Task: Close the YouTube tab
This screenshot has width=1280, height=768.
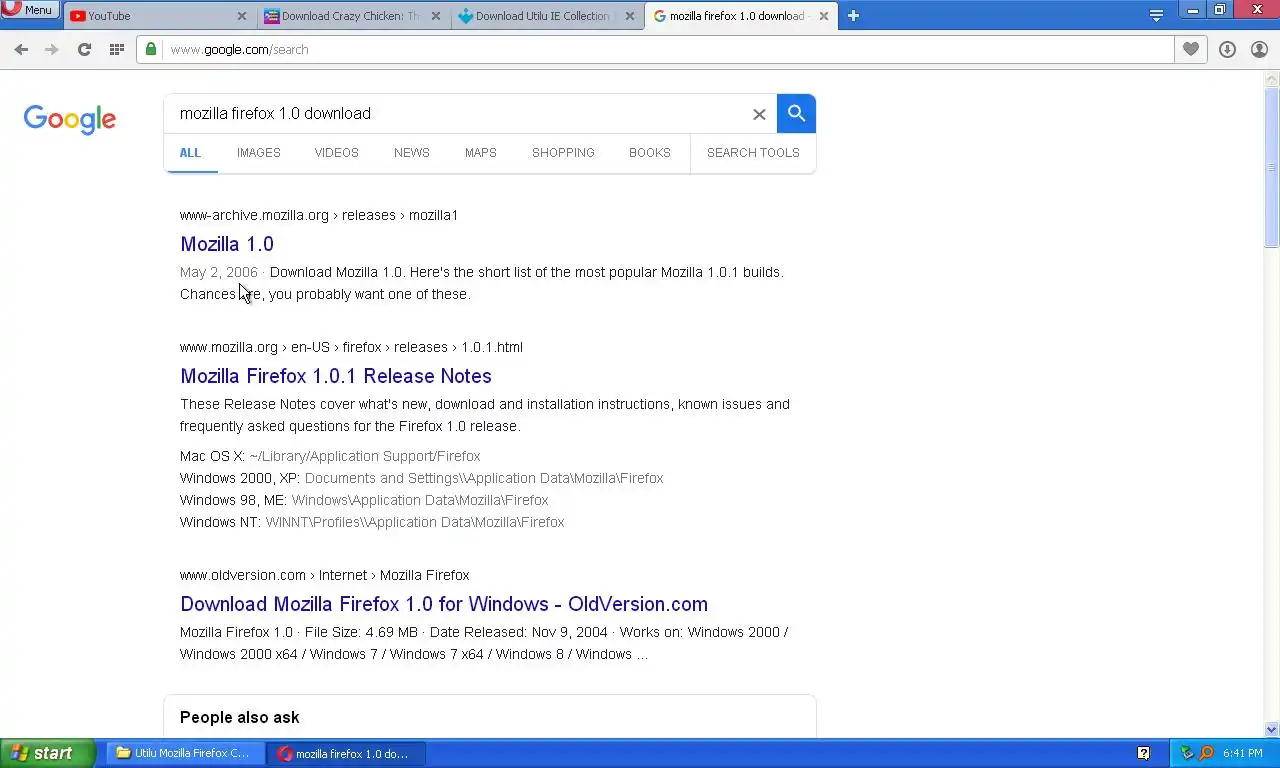Action: click(x=242, y=16)
